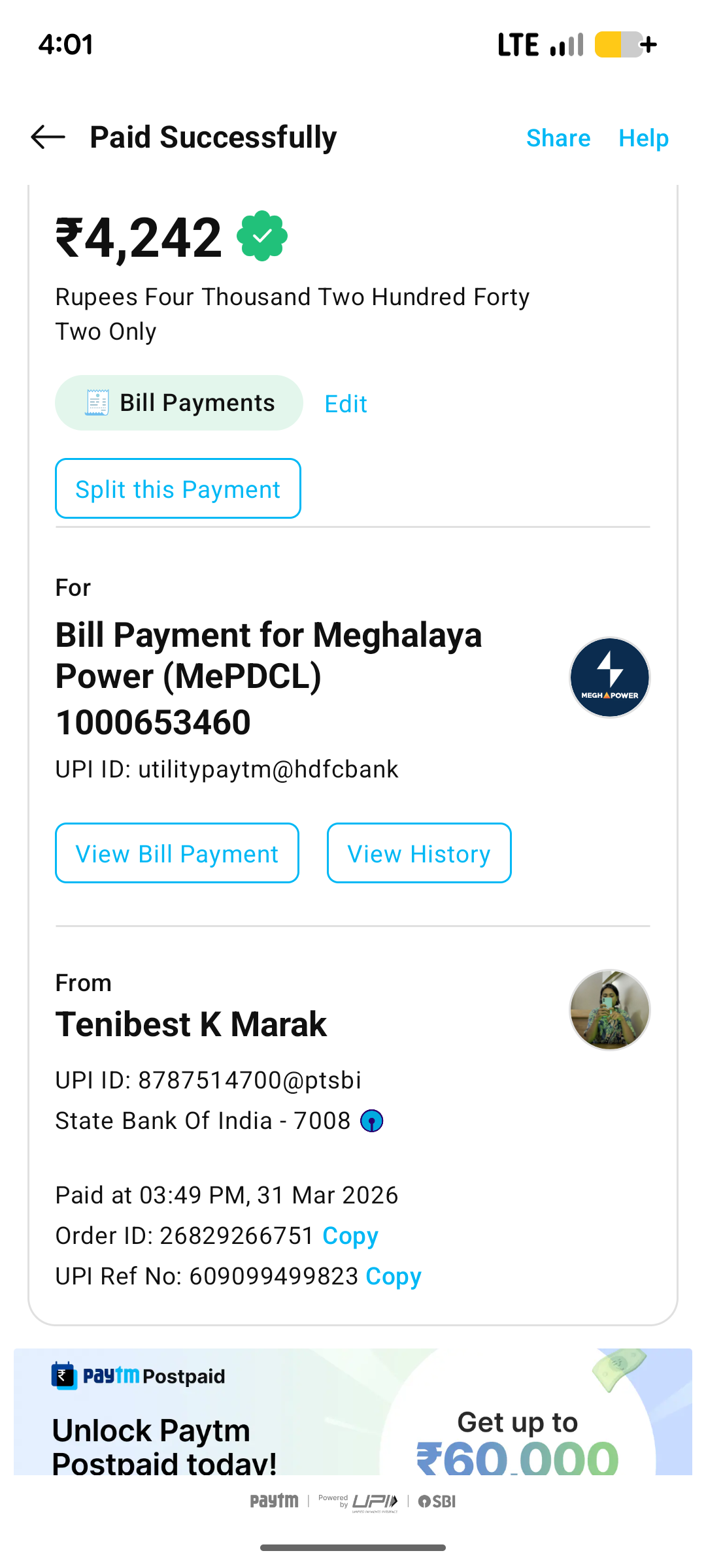Viewport: 706px width, 1568px height.
Task: Tap the State Bank of India logo
Action: coord(372,1121)
